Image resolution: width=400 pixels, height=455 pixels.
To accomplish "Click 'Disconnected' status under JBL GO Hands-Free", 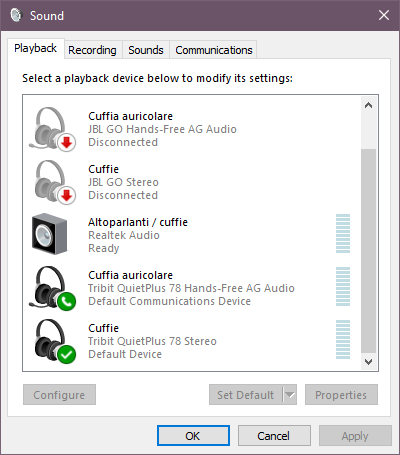I will click(x=123, y=142).
